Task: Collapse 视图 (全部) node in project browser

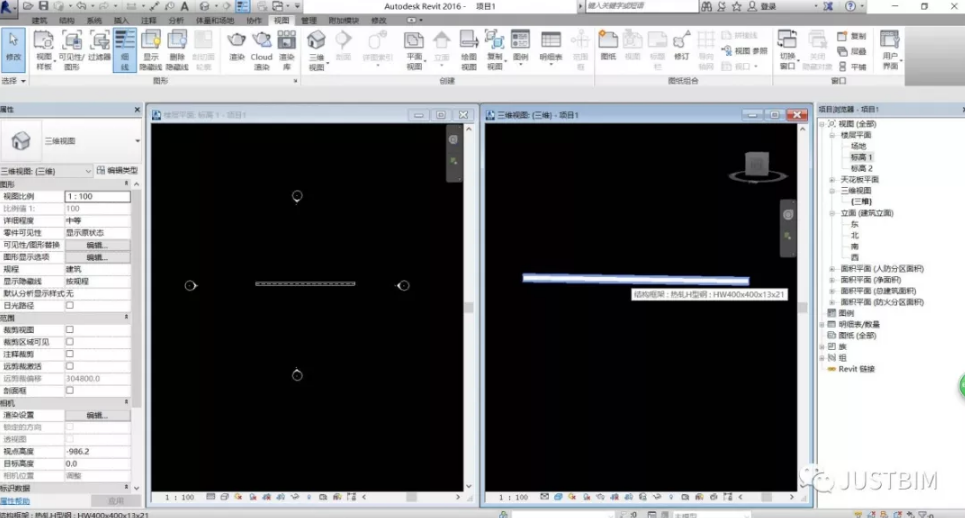Action: 822,124
